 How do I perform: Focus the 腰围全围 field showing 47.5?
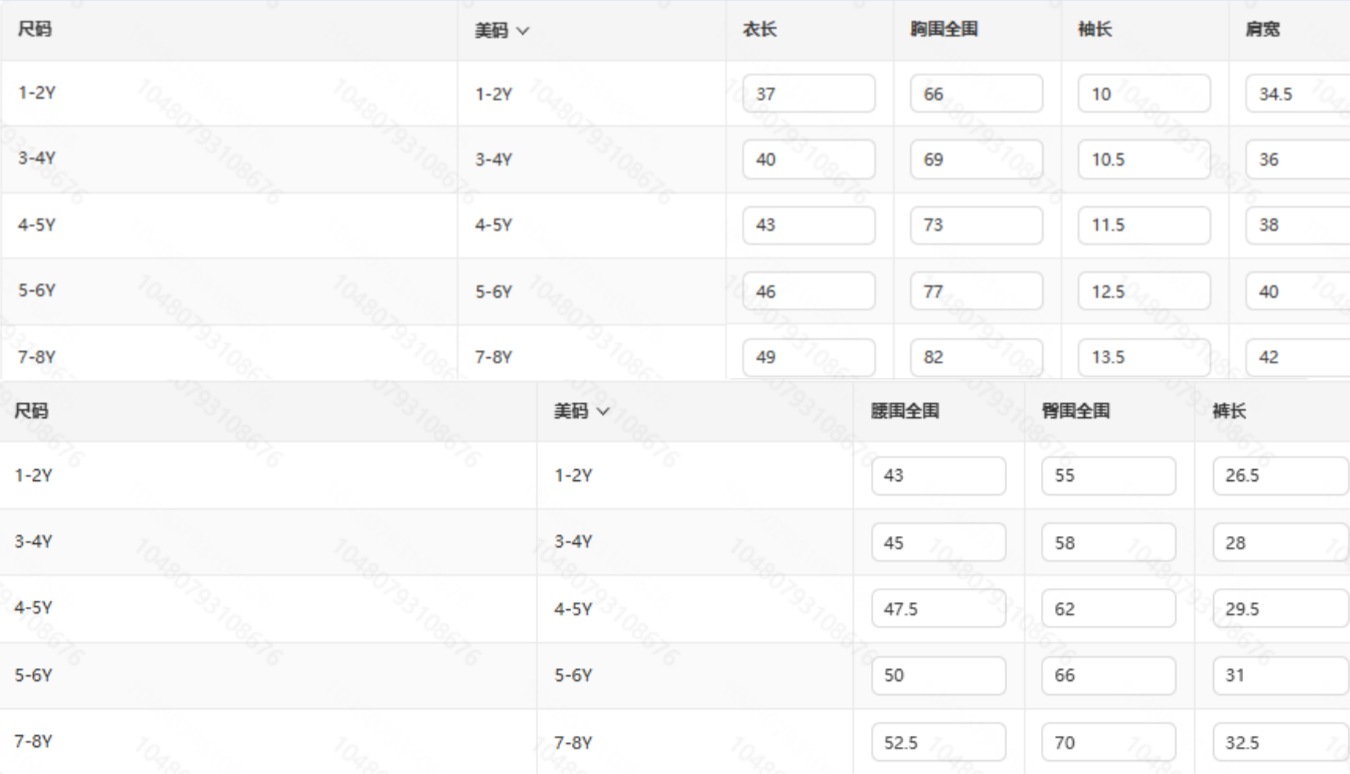(939, 609)
